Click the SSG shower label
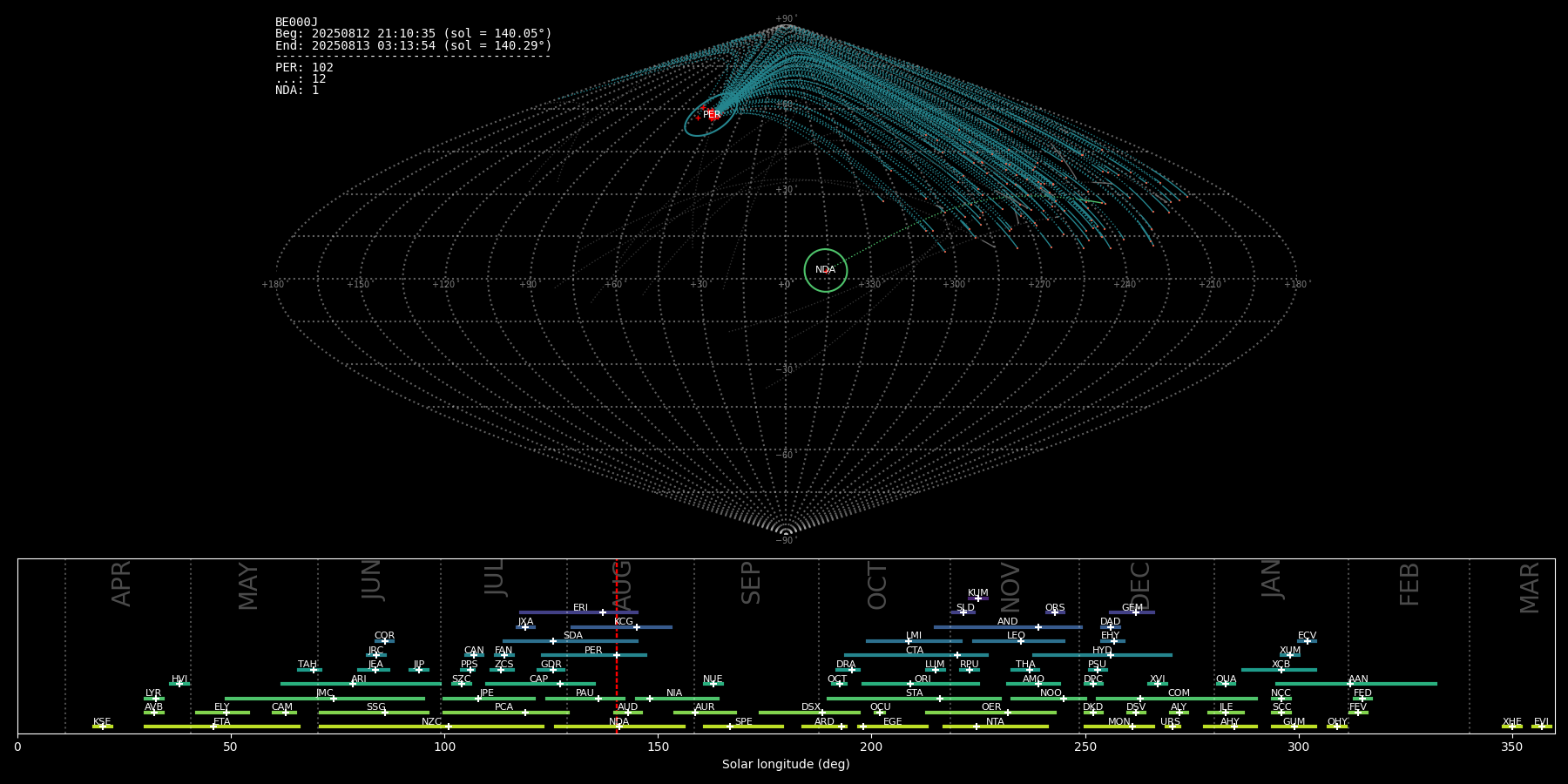 375,707
